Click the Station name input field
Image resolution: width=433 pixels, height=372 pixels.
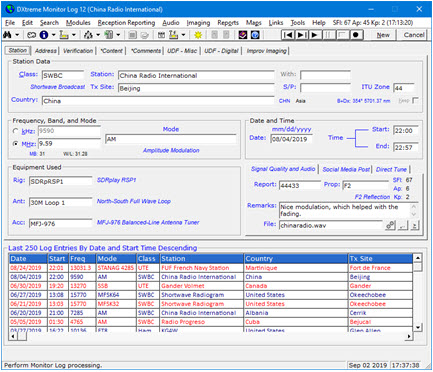(x=196, y=76)
